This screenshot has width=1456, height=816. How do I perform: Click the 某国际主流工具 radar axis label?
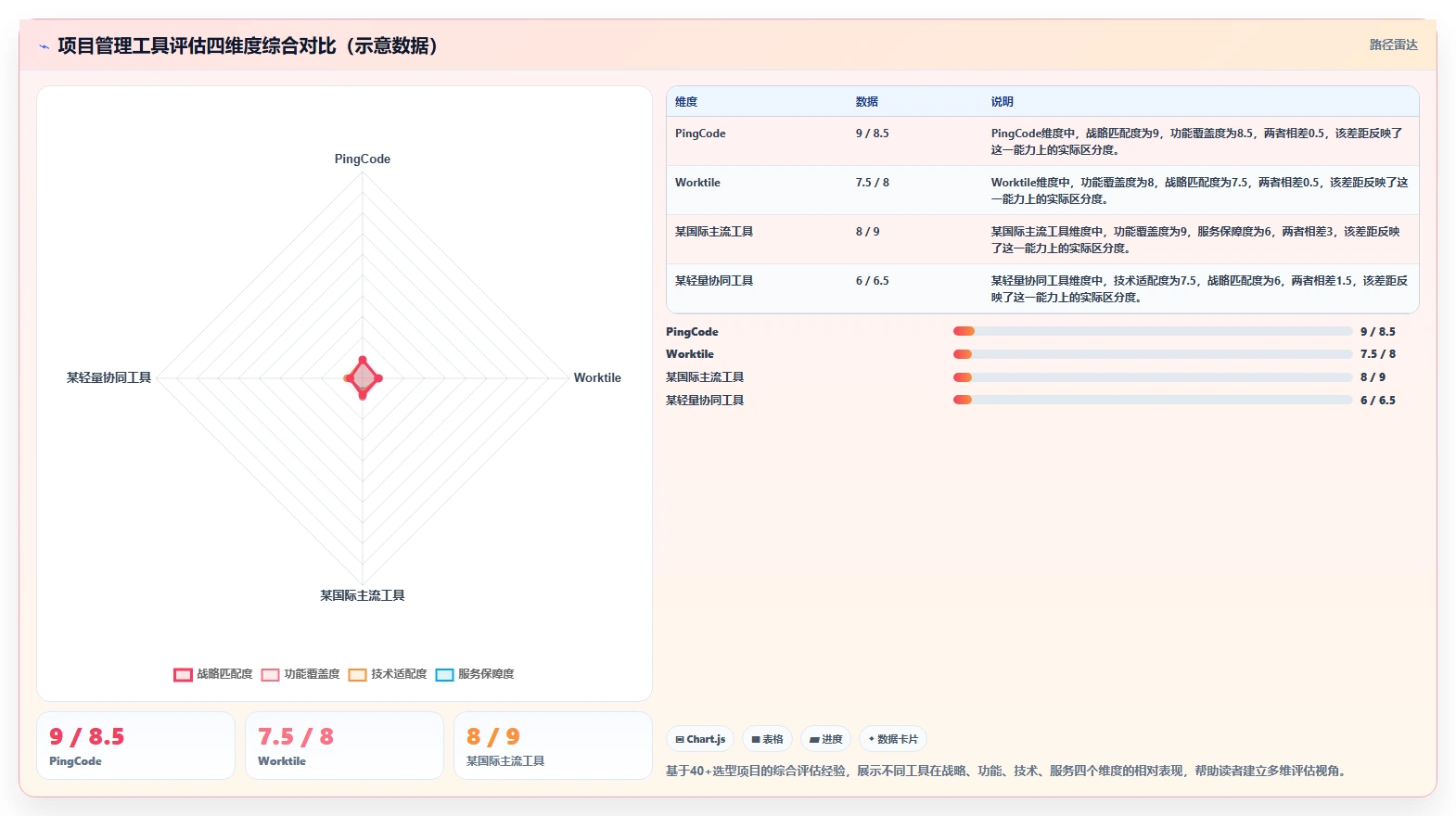pos(363,595)
